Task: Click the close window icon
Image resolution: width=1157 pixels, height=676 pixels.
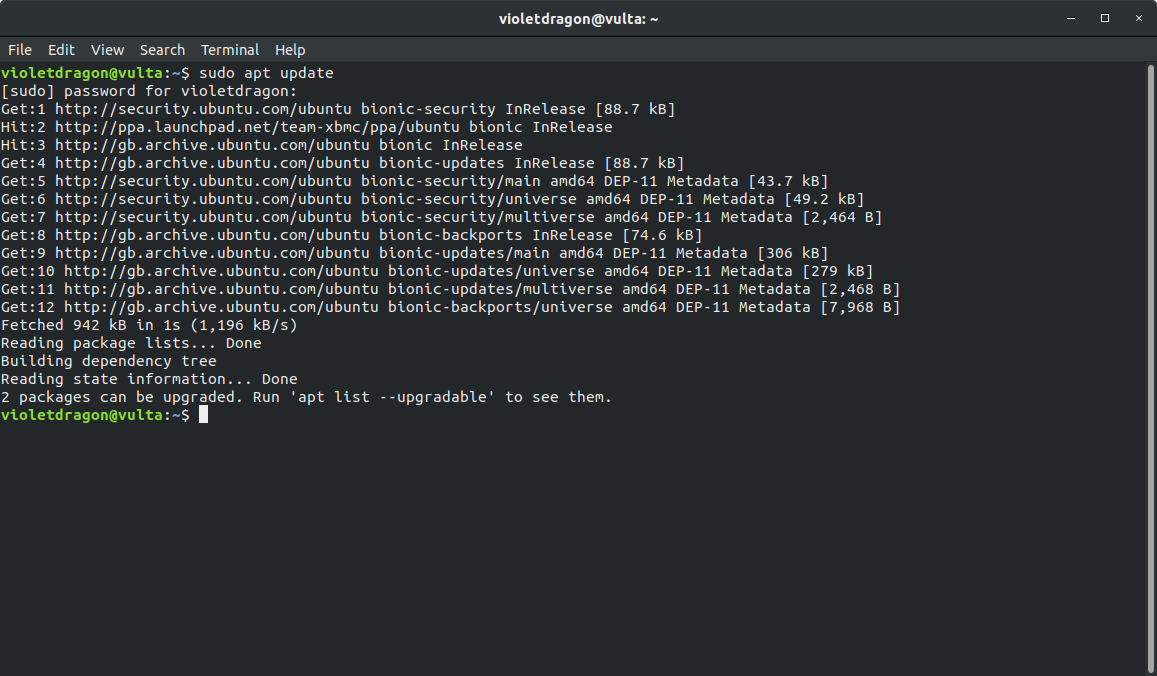Action: [x=1138, y=18]
